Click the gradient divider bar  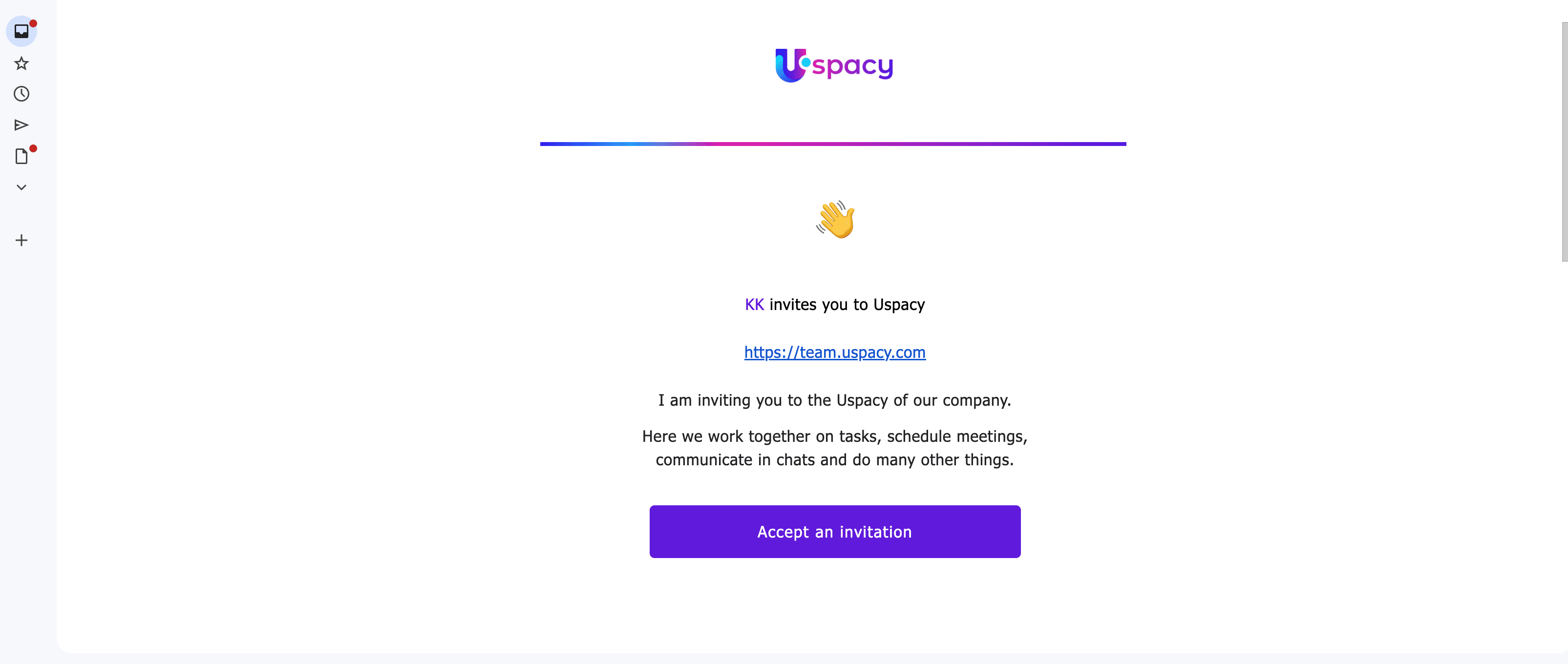[x=833, y=144]
